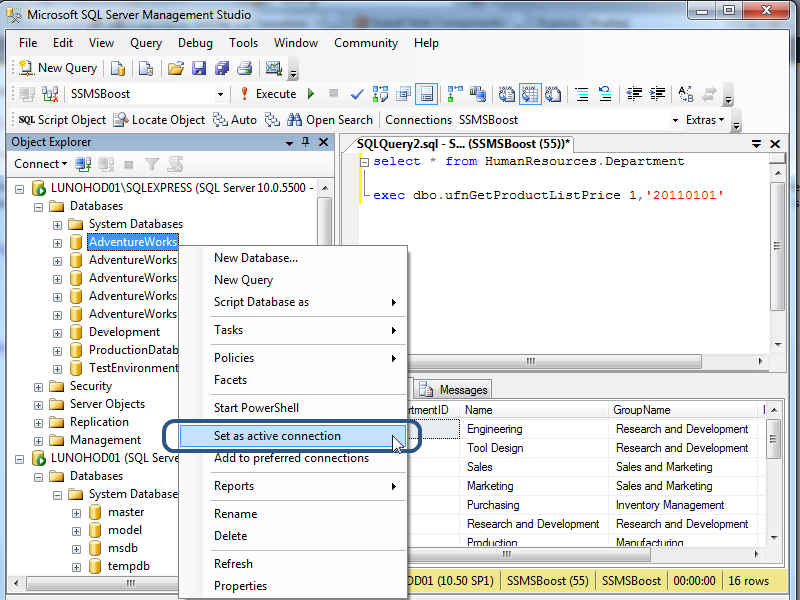This screenshot has height=600, width=800.
Task: Collapse the select statement outline in the editor
Action: tap(364, 162)
